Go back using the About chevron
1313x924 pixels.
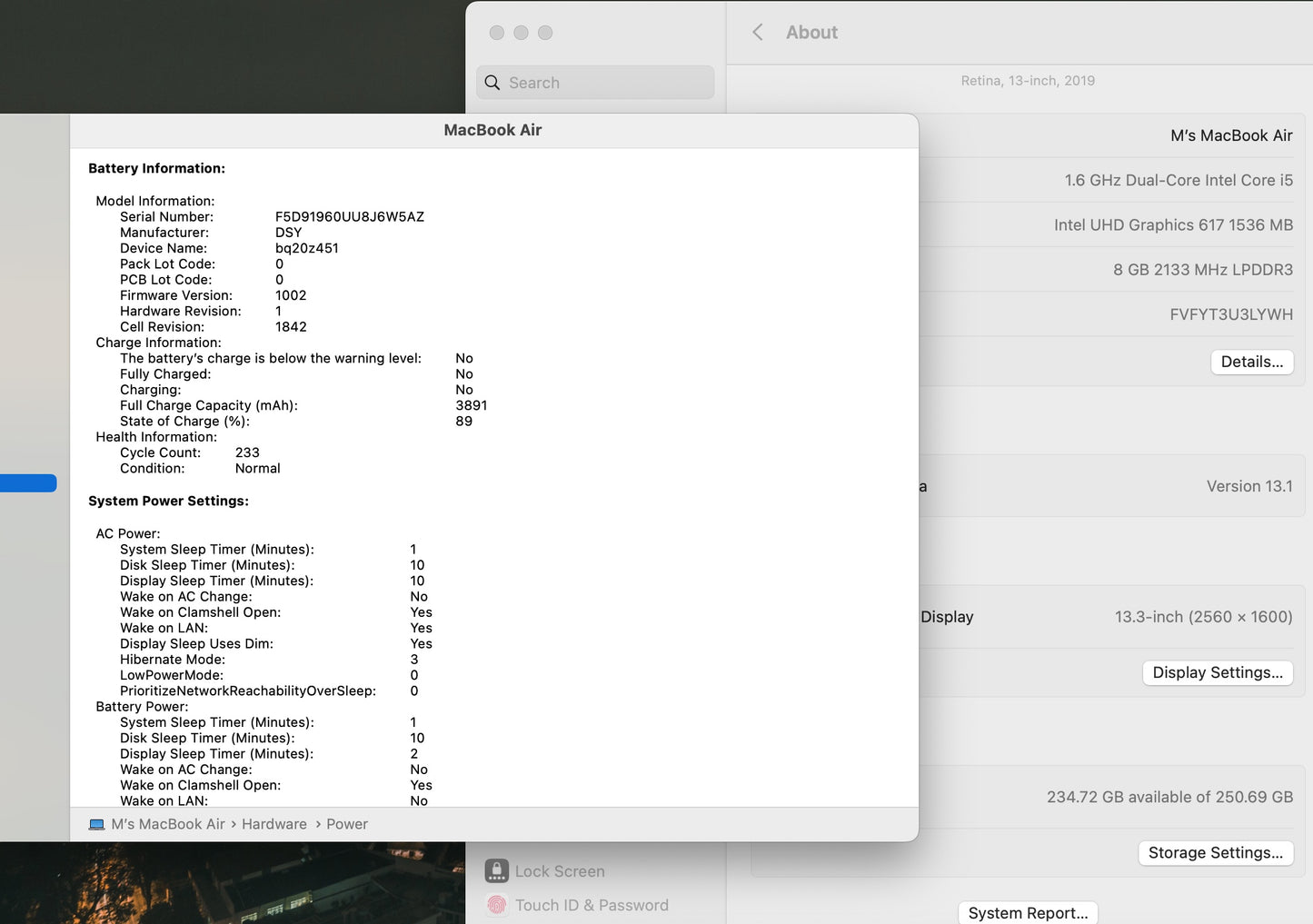(x=758, y=33)
